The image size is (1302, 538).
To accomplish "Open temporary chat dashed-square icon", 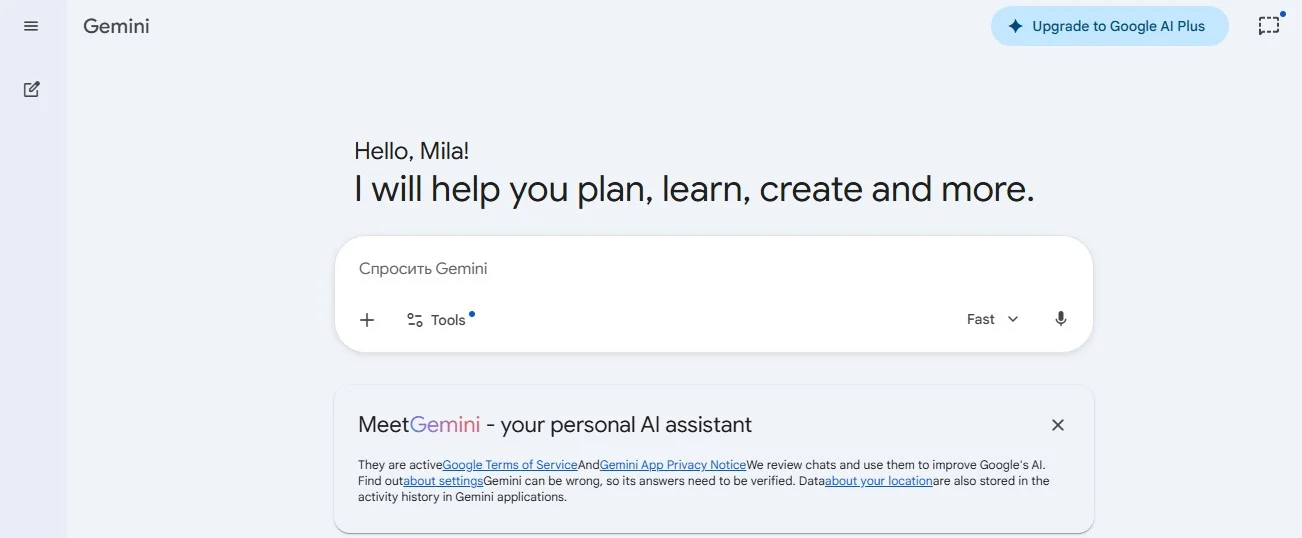I will (1268, 26).
